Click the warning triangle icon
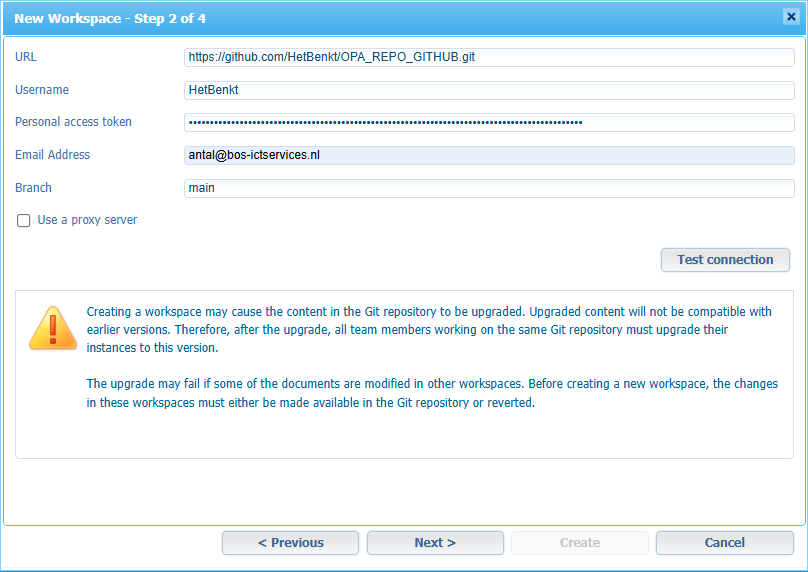The width and height of the screenshot is (808, 572). click(x=53, y=328)
